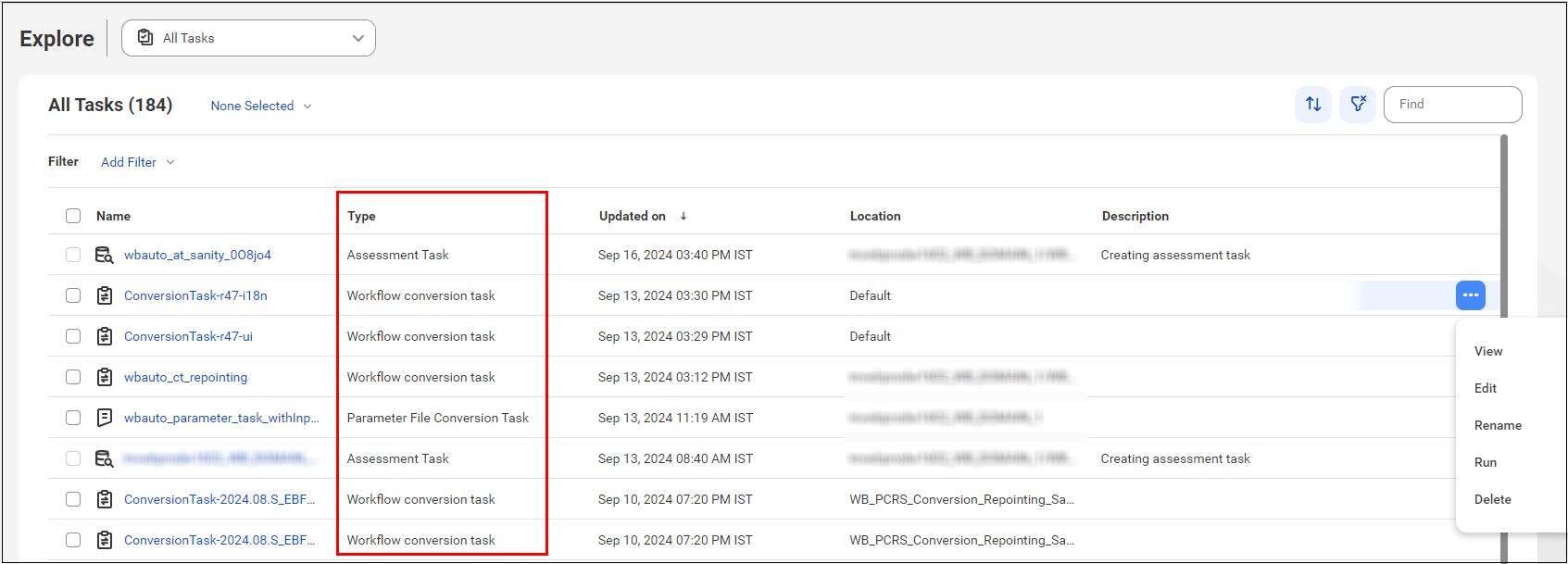Check the box for wbauto_parameter_task_withInp
This screenshot has width=1568, height=564.
point(73,418)
